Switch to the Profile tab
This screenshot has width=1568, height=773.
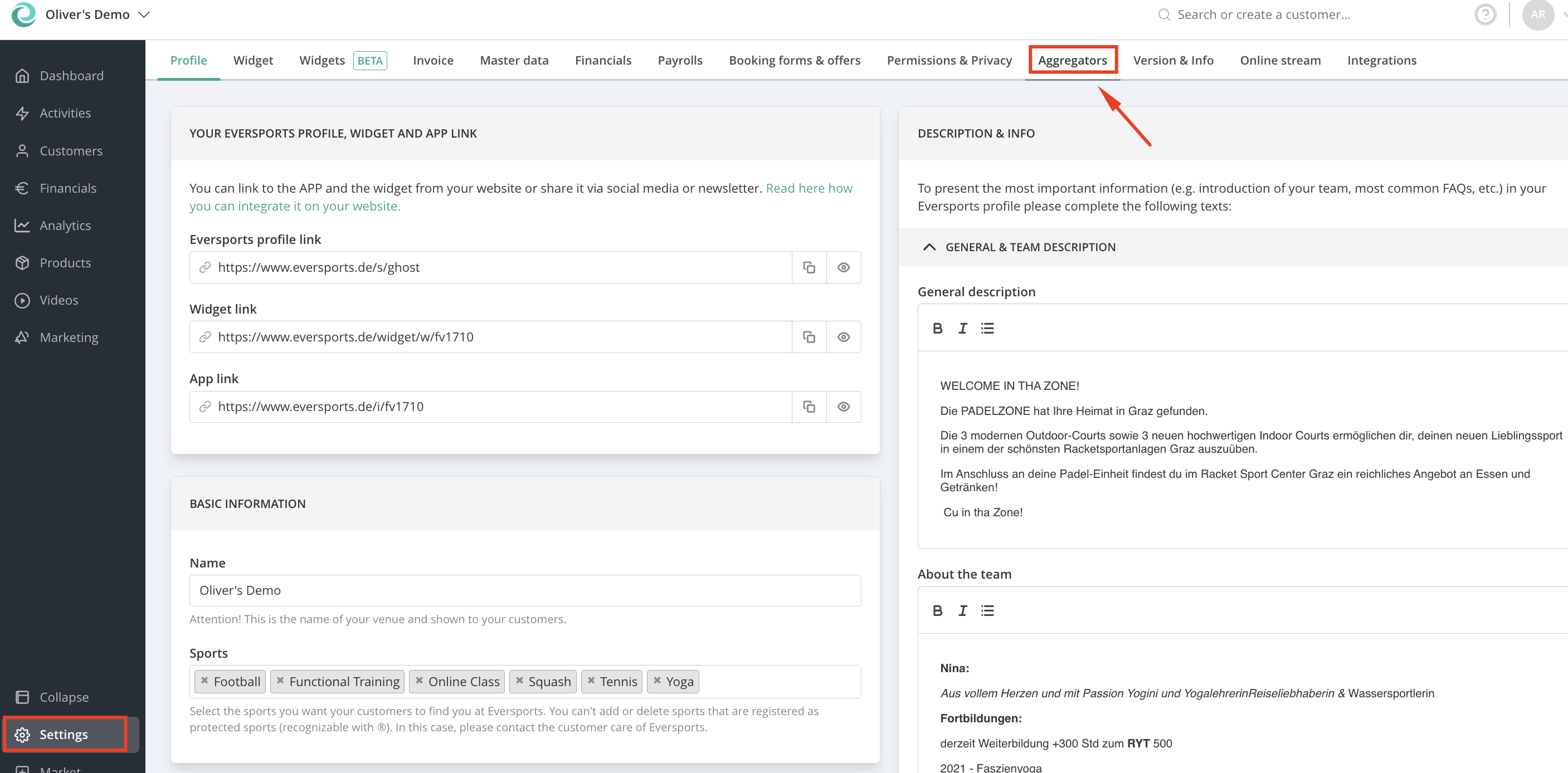(189, 60)
